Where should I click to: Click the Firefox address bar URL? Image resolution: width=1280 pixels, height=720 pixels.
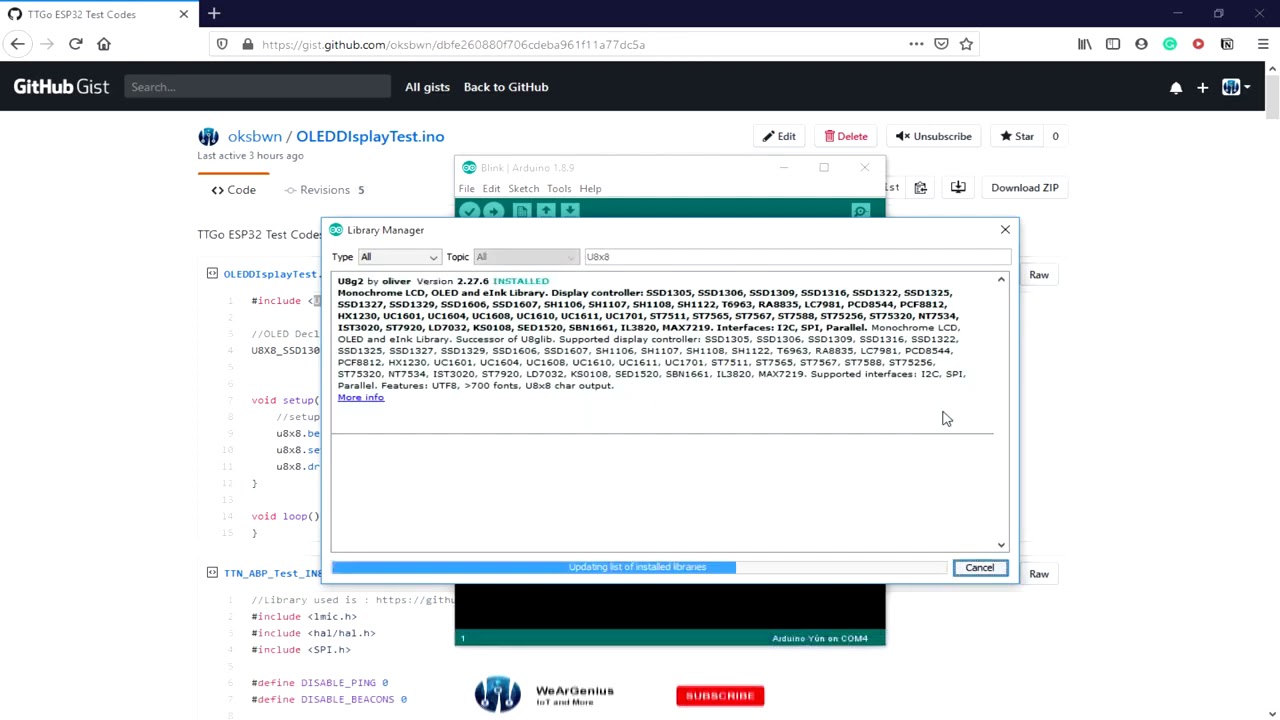point(453,44)
